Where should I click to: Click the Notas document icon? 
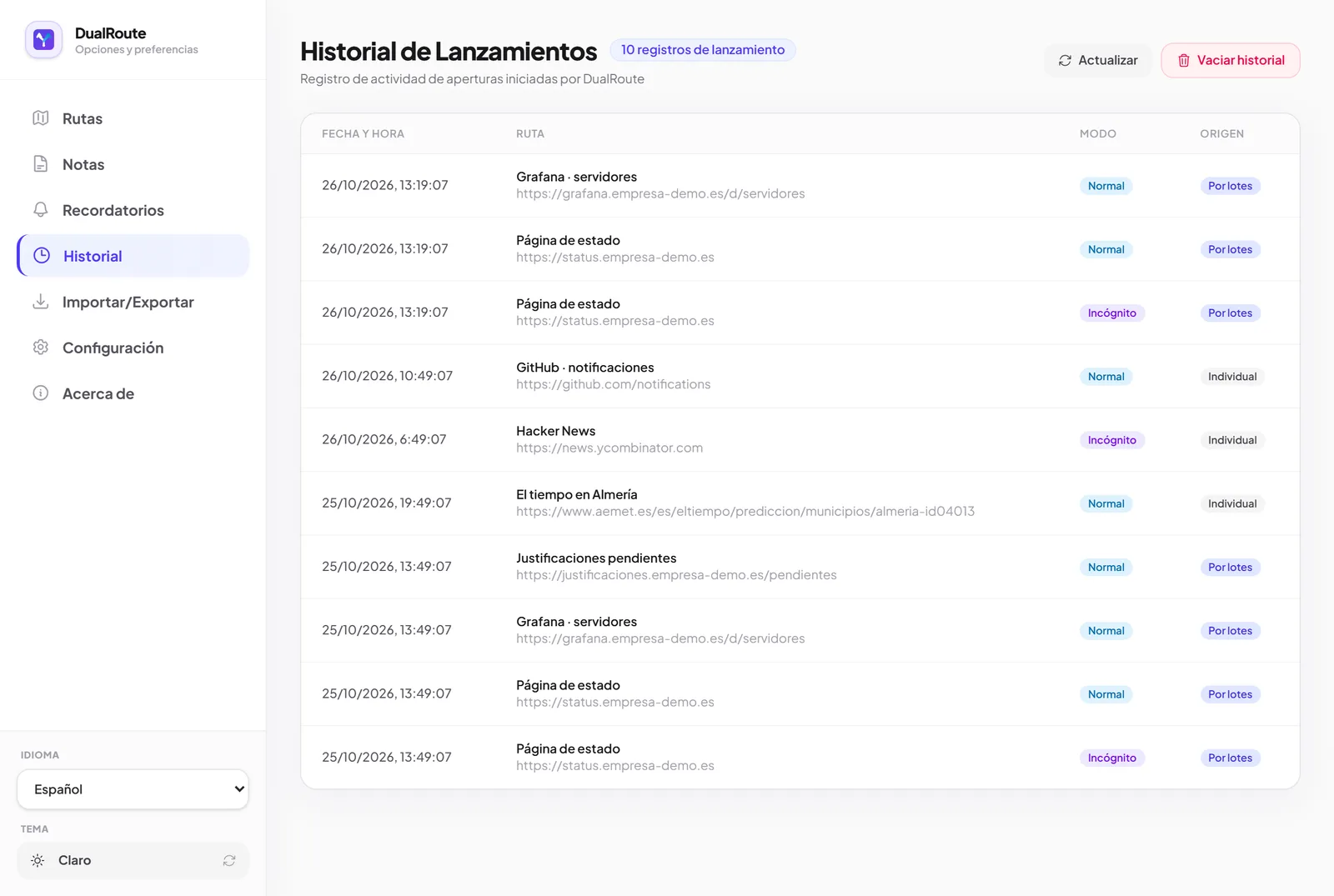pyautogui.click(x=40, y=164)
